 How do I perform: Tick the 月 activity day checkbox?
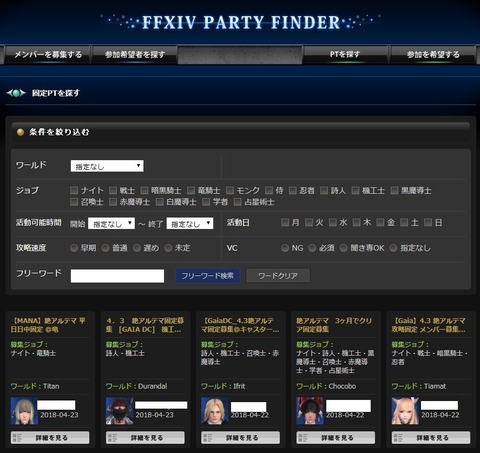(285, 222)
